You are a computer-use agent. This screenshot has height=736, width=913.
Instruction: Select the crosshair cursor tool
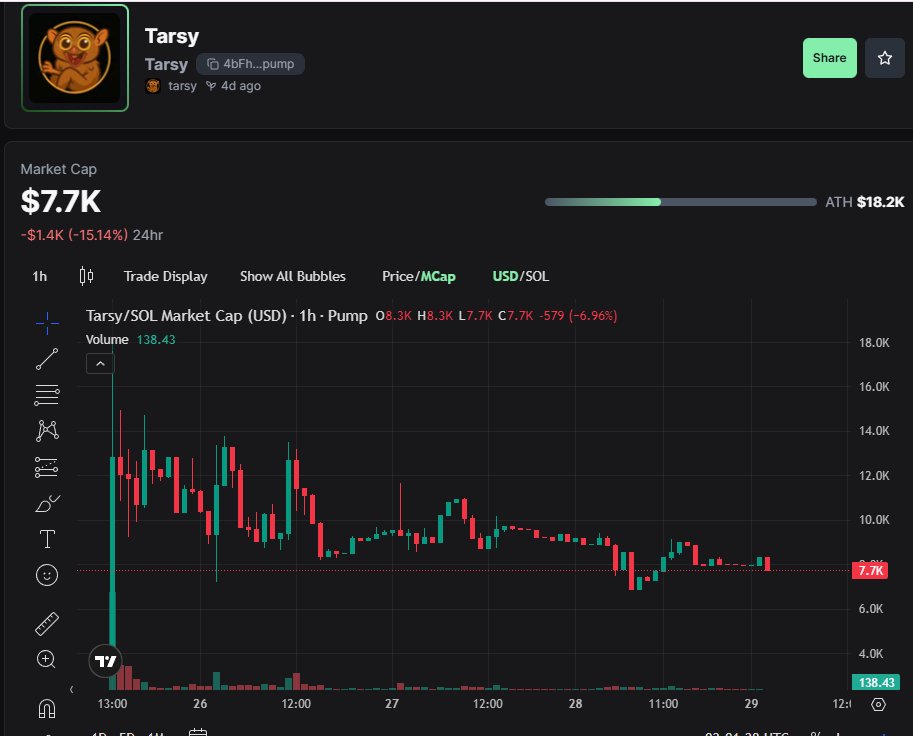pos(47,323)
